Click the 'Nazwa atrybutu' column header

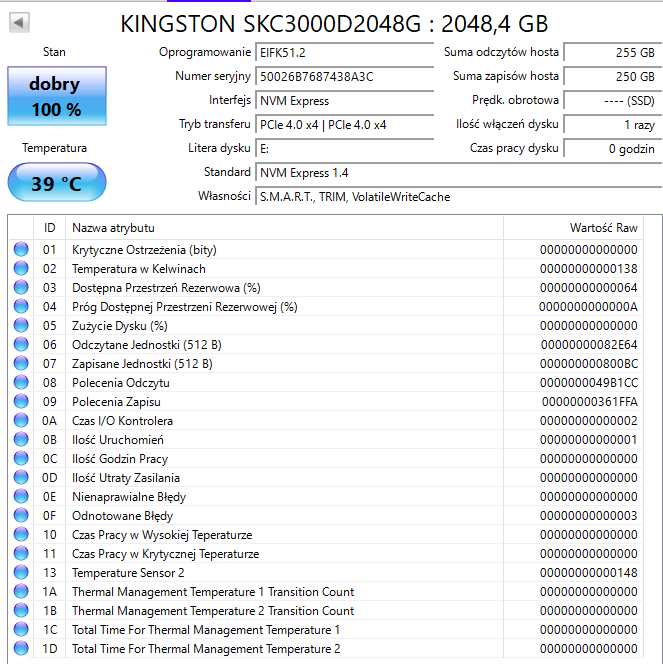coord(285,228)
